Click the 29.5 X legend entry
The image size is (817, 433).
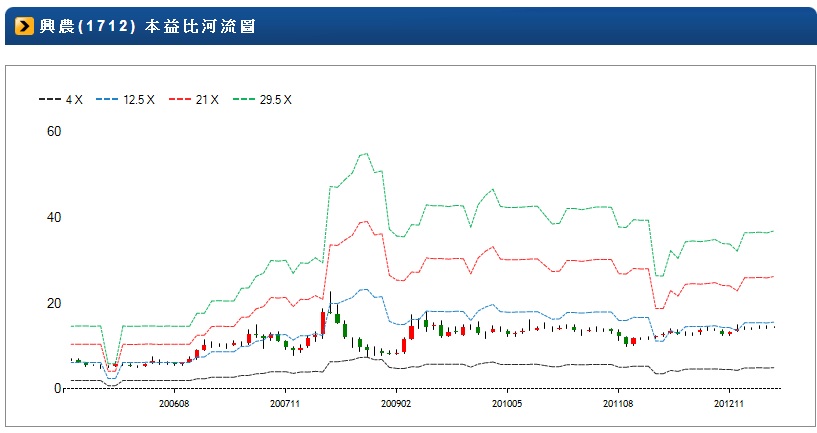(262, 100)
